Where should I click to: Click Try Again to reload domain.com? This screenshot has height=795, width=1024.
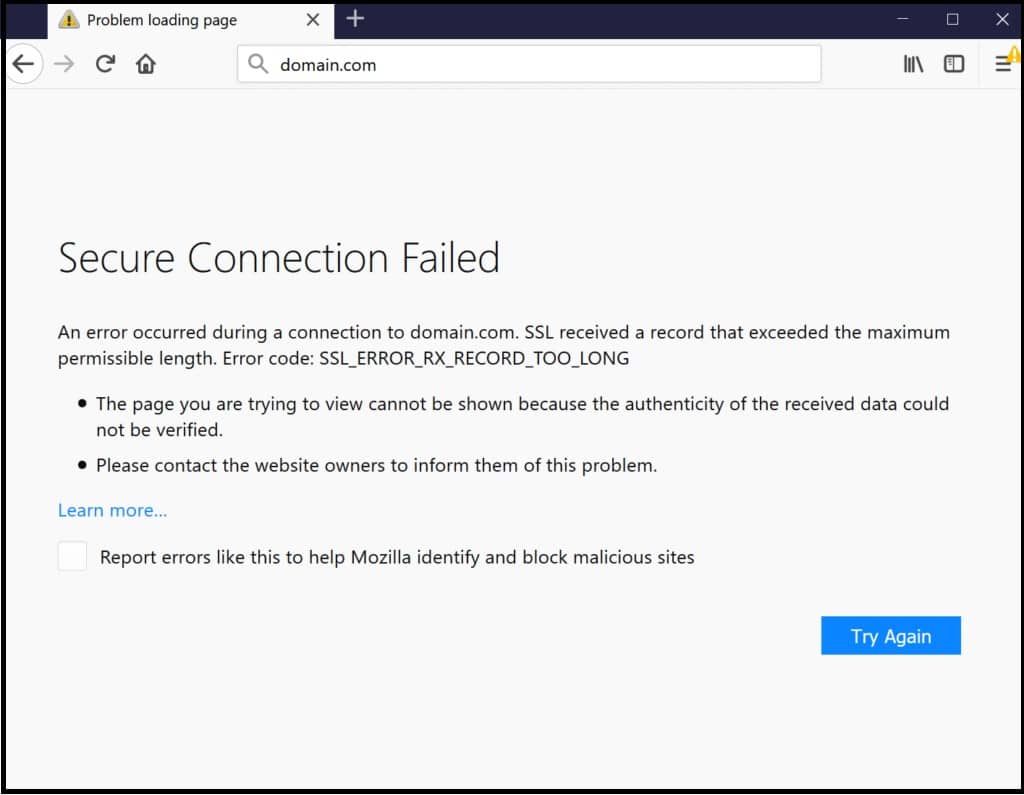point(890,636)
